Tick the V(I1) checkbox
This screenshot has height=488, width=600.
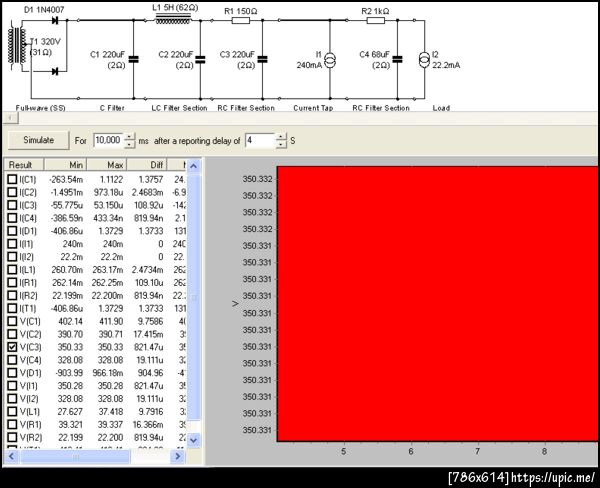(13, 385)
